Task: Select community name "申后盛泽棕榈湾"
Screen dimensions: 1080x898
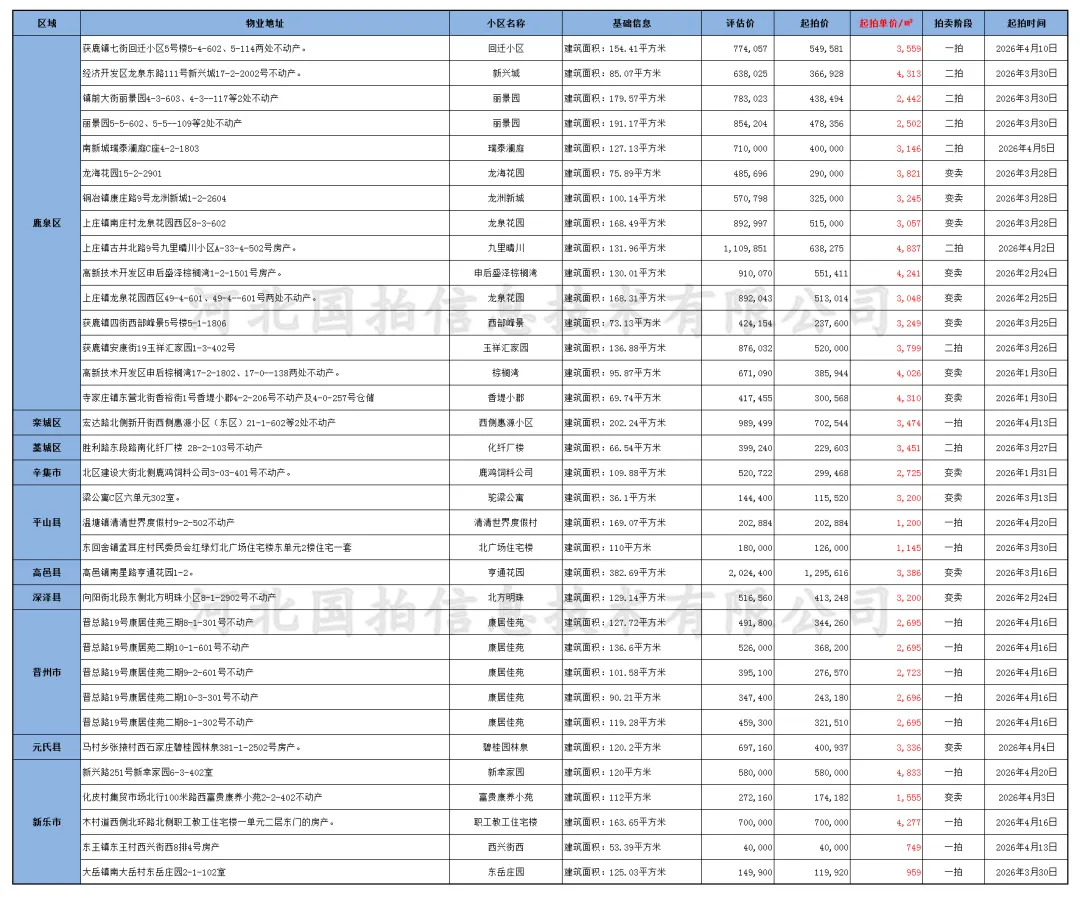Action: click(x=506, y=273)
